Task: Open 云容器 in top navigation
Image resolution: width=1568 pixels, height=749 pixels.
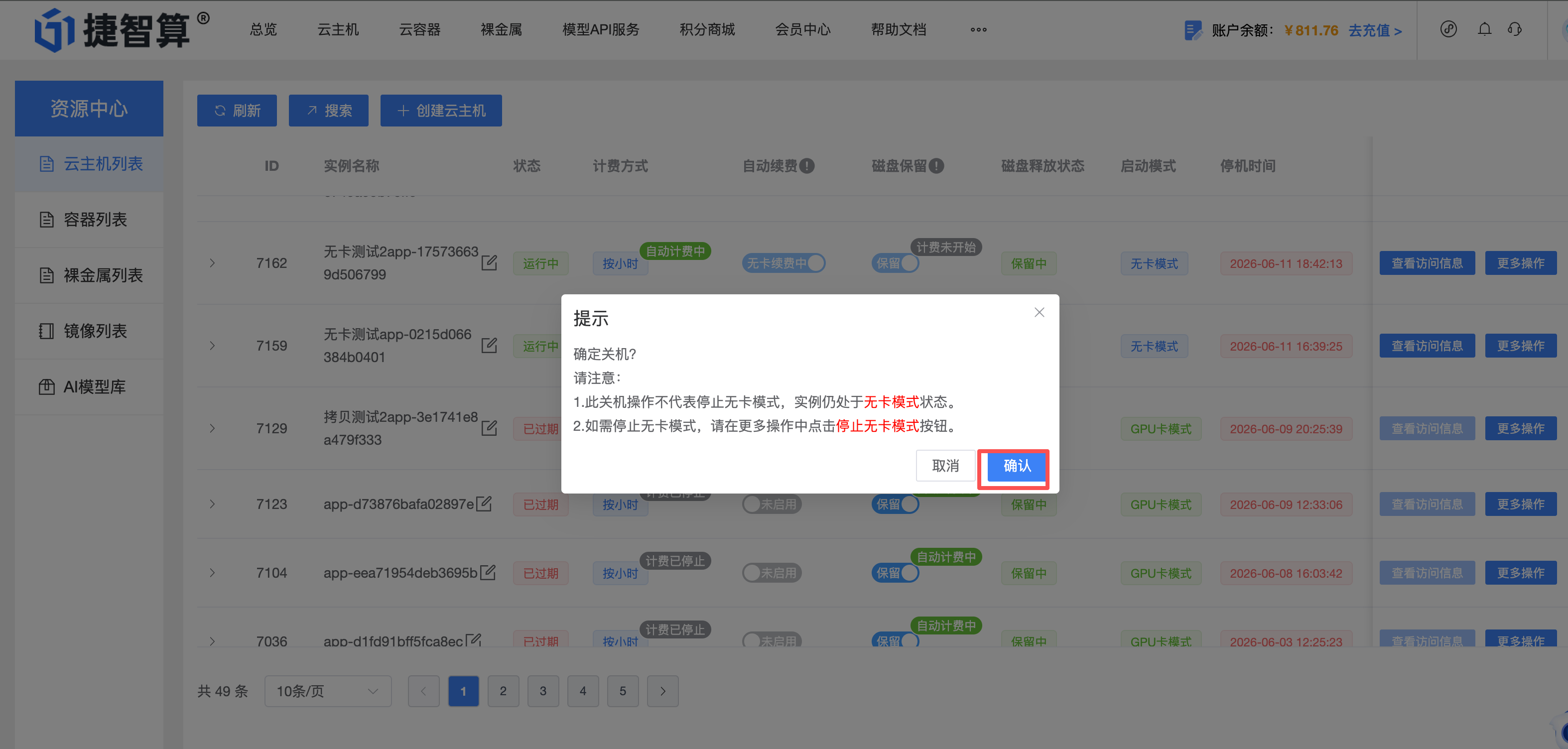Action: coord(419,30)
